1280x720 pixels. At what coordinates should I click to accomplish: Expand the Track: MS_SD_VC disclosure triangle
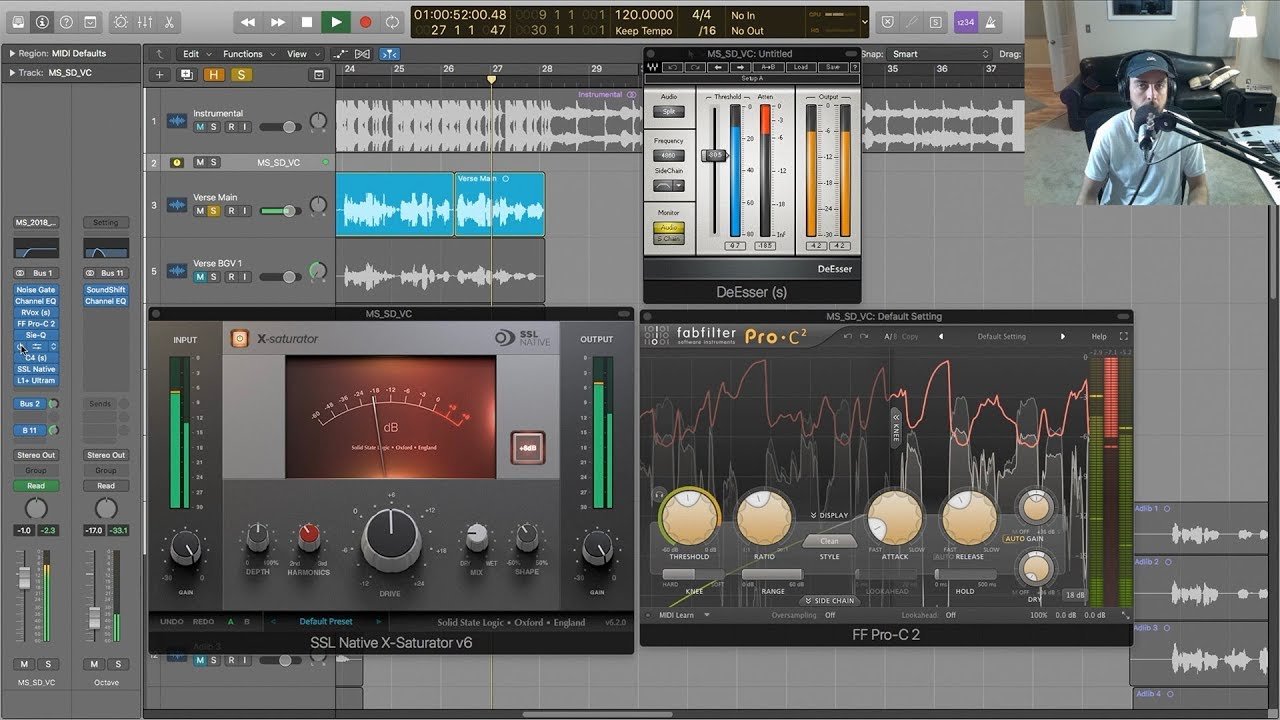12,73
